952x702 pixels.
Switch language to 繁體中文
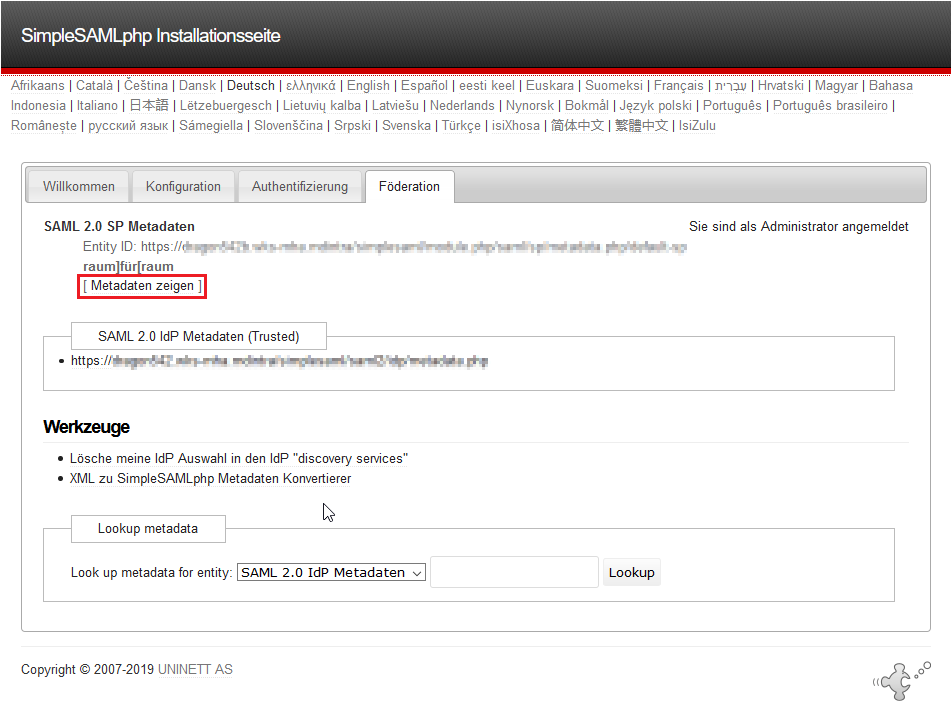tap(641, 126)
